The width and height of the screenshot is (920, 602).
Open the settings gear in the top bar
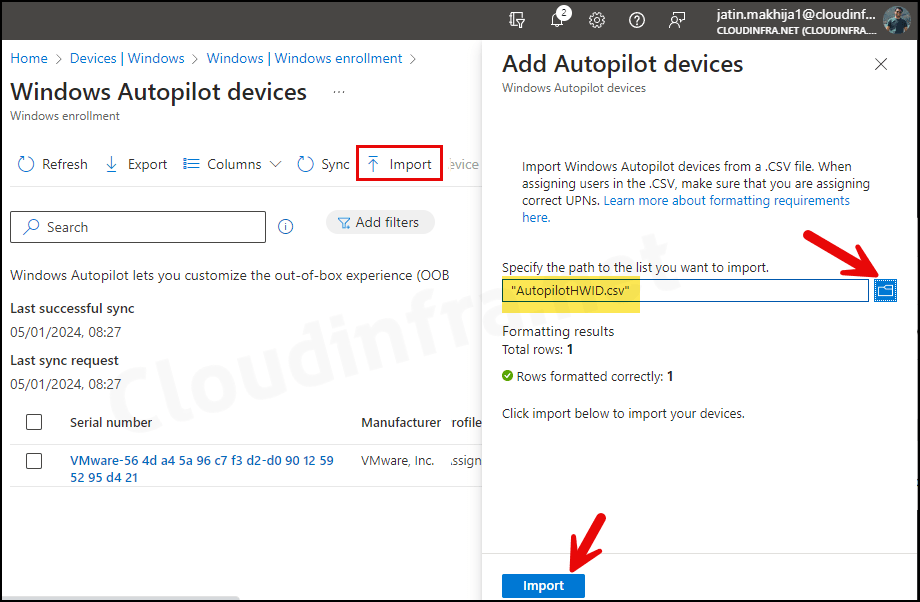tap(597, 20)
